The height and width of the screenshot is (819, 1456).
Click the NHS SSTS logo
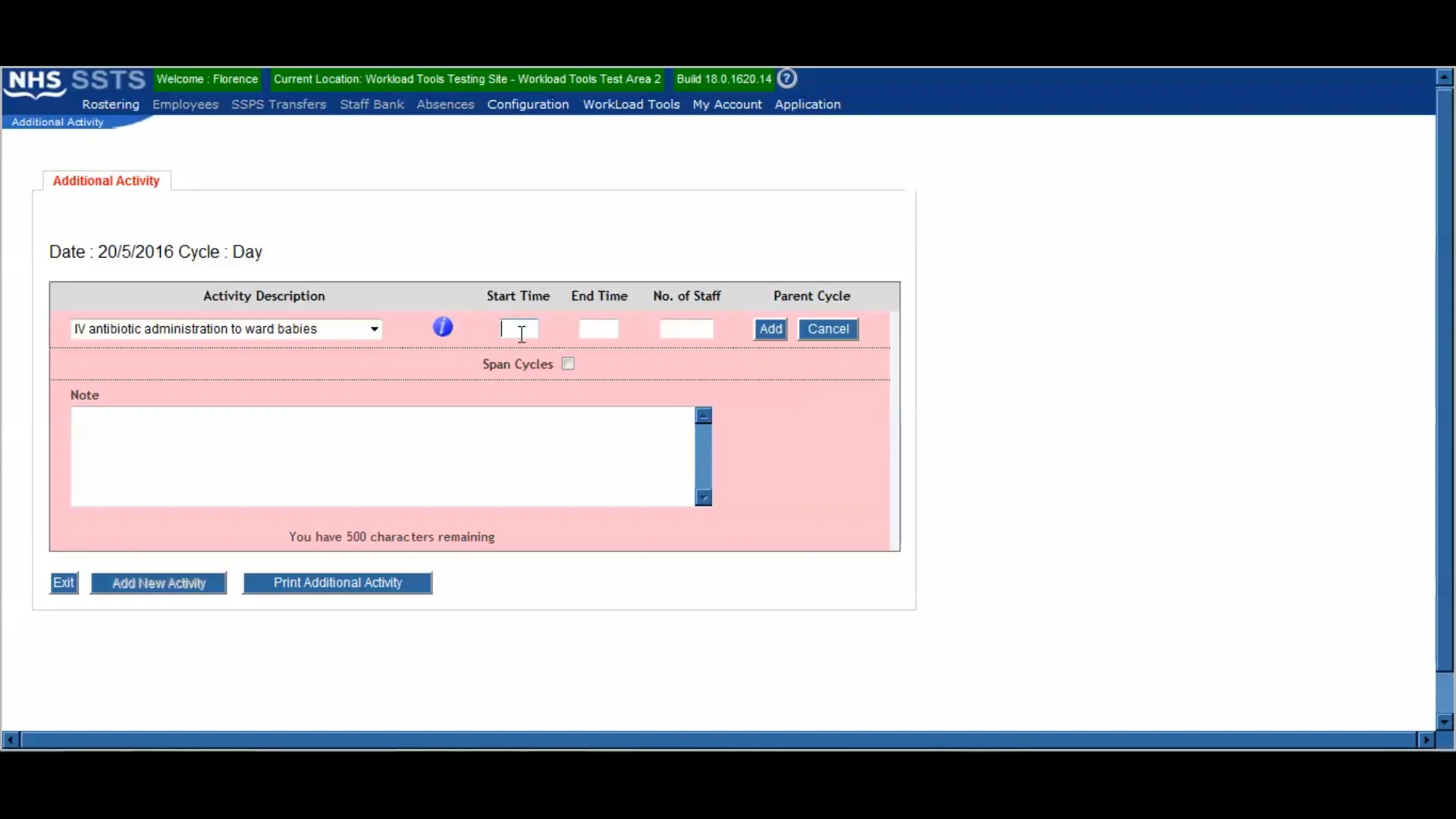[73, 80]
